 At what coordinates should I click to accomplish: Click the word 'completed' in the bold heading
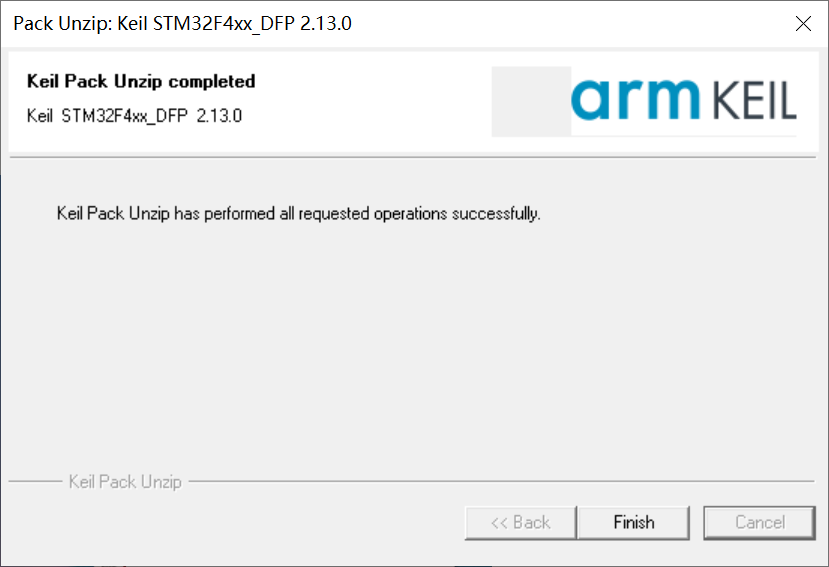pos(213,81)
